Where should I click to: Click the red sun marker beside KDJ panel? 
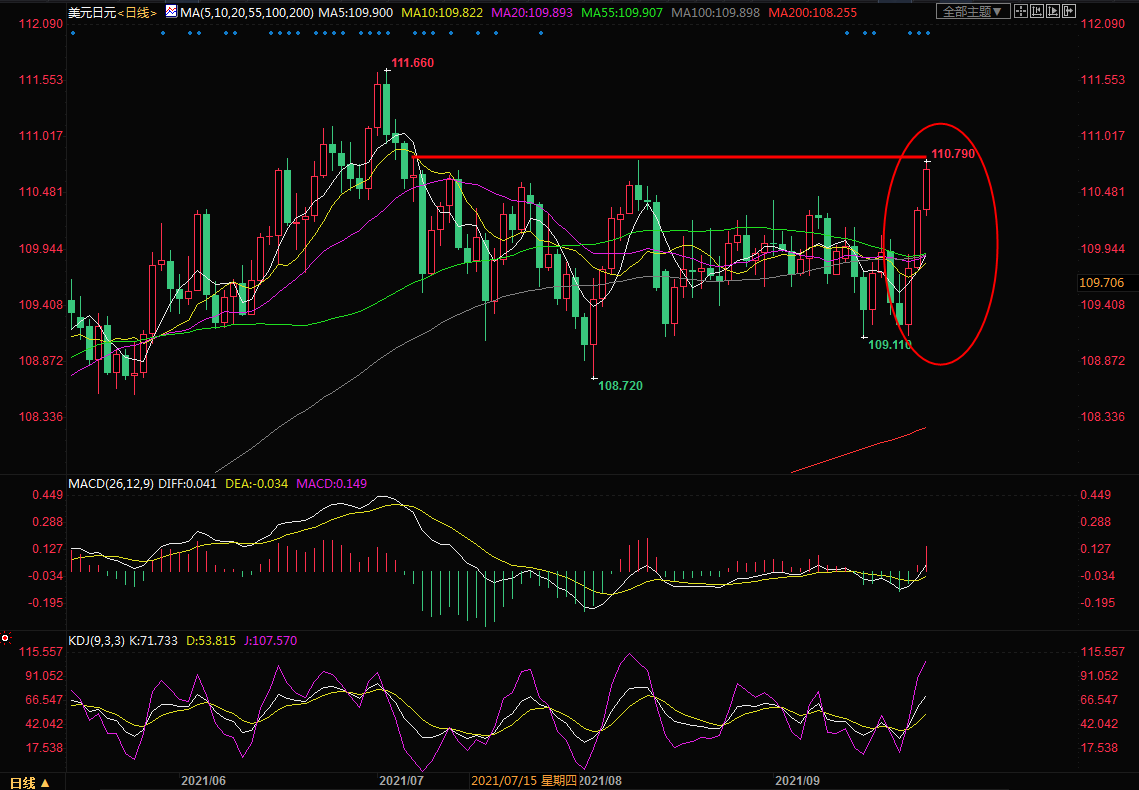[x=5, y=637]
